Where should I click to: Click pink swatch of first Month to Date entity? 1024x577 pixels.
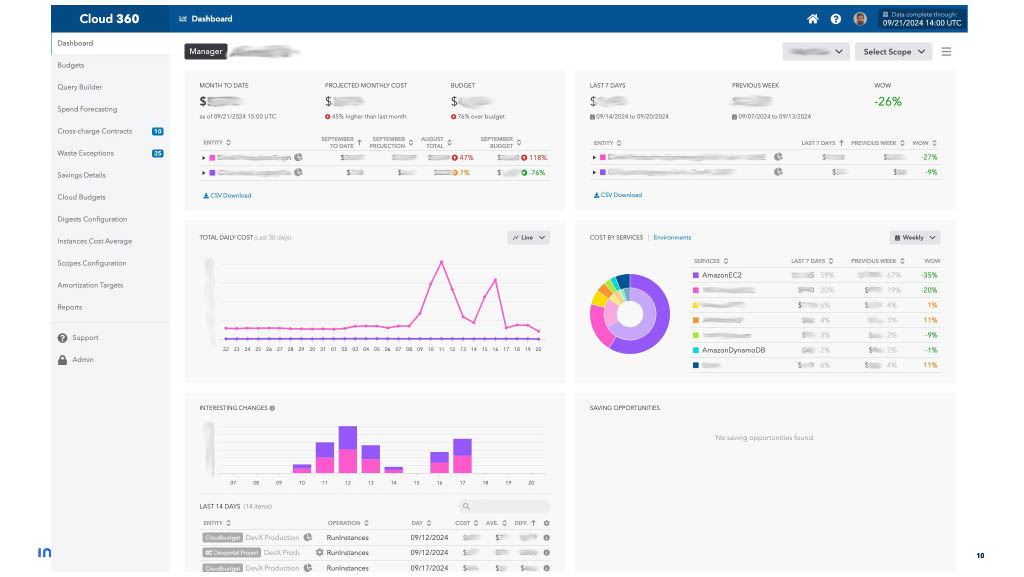(x=212, y=158)
